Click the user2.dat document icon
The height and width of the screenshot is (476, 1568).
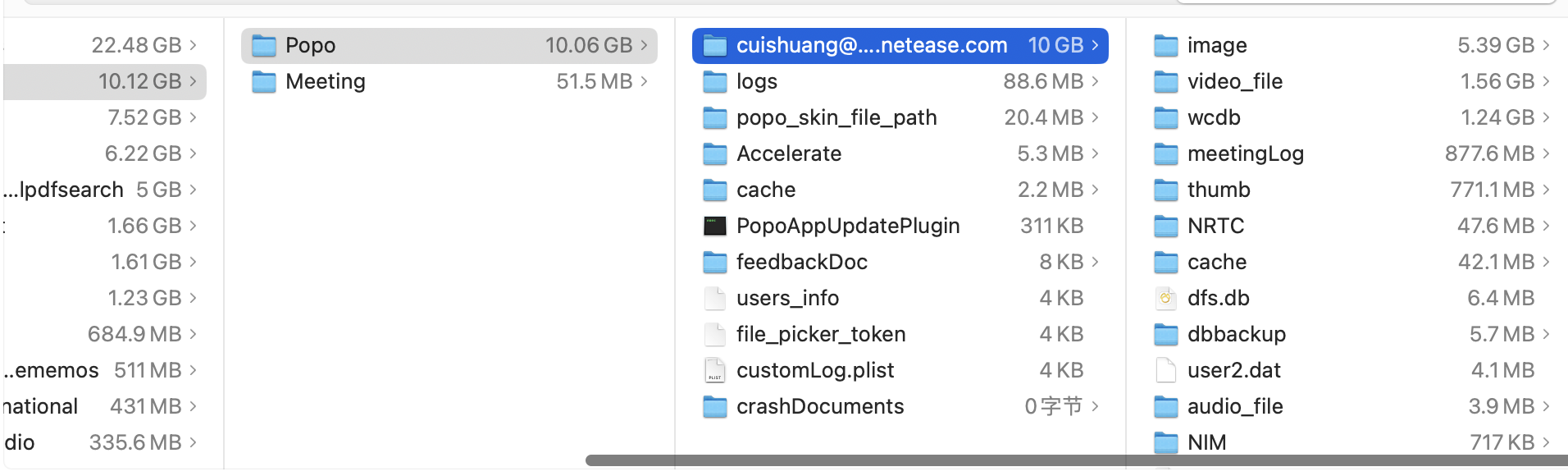1165,370
